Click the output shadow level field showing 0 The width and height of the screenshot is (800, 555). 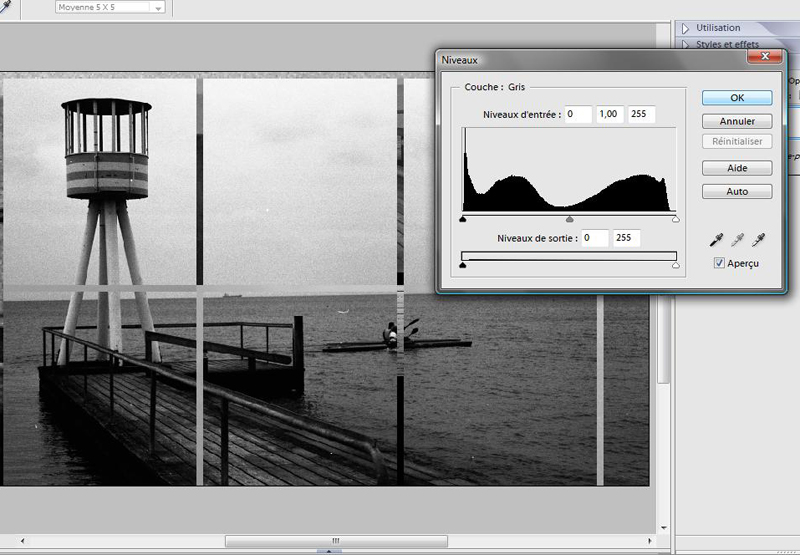click(595, 238)
